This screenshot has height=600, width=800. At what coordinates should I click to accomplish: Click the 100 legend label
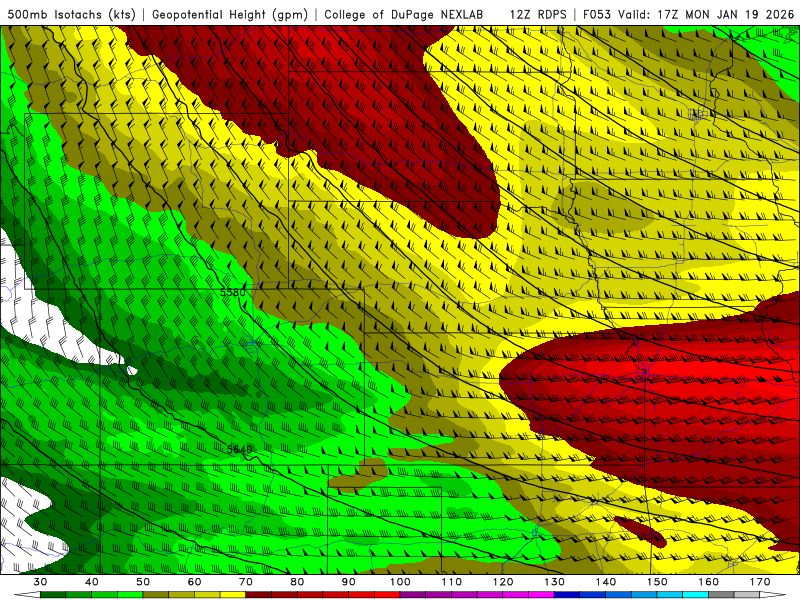pos(400,582)
